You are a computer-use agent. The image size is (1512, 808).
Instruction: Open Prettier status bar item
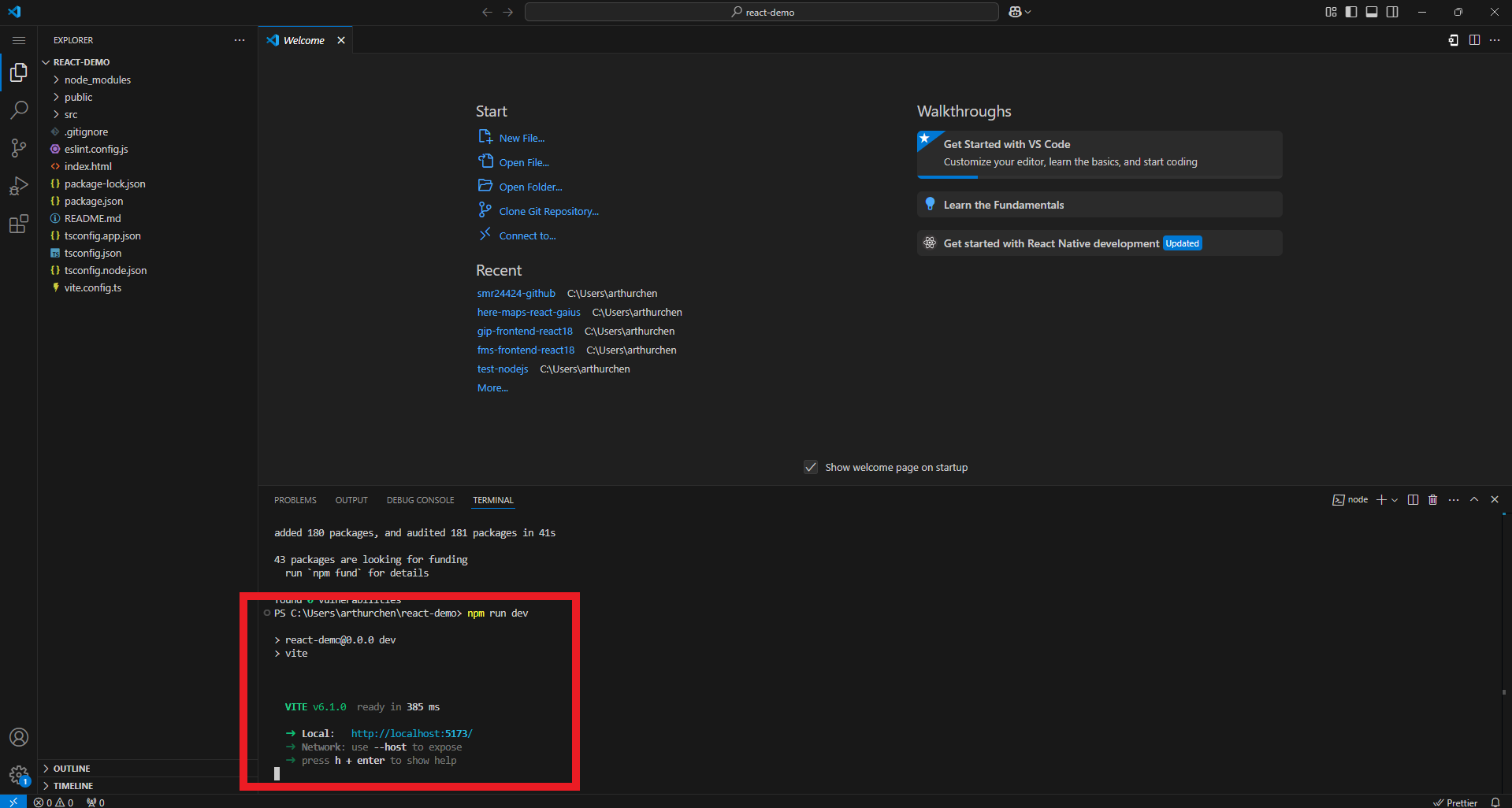(x=1455, y=802)
